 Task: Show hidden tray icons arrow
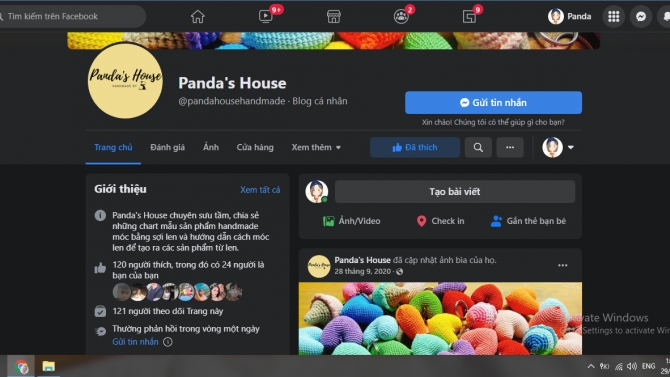coord(591,366)
